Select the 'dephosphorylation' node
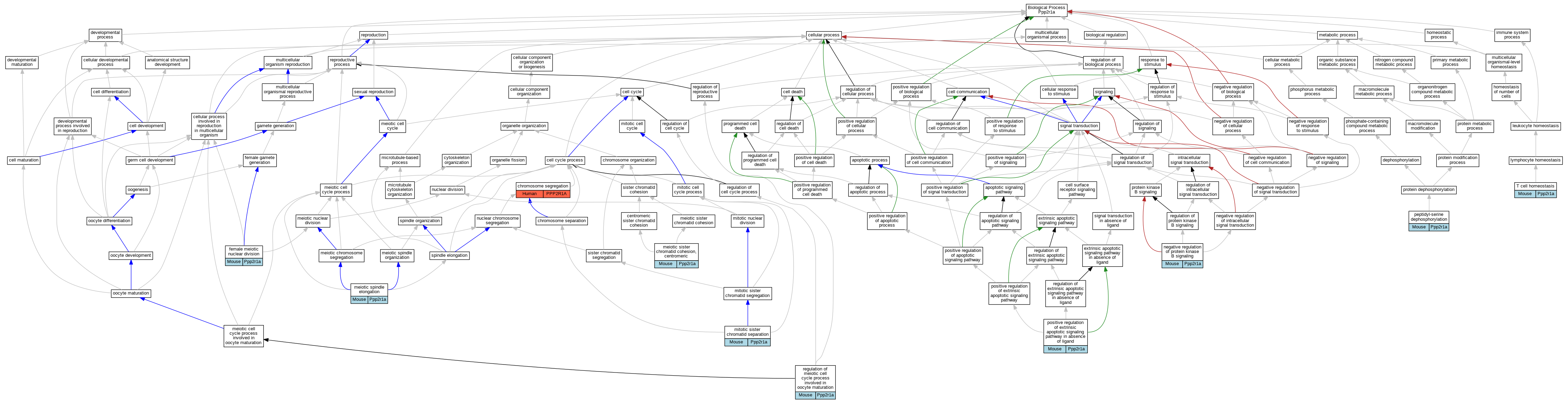The height and width of the screenshot is (403, 1568). 1401,160
